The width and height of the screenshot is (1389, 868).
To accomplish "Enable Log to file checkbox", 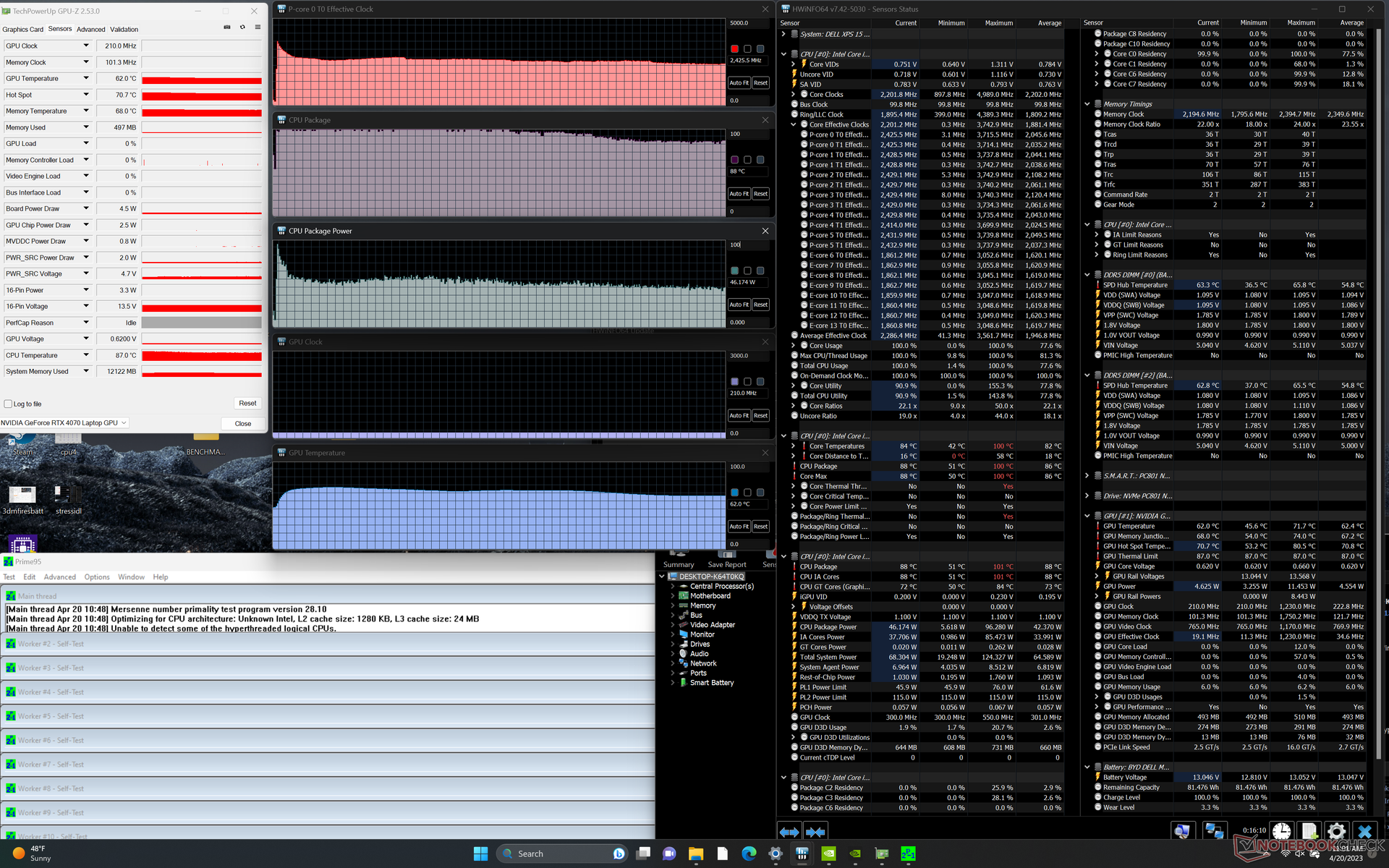I will click(x=8, y=404).
